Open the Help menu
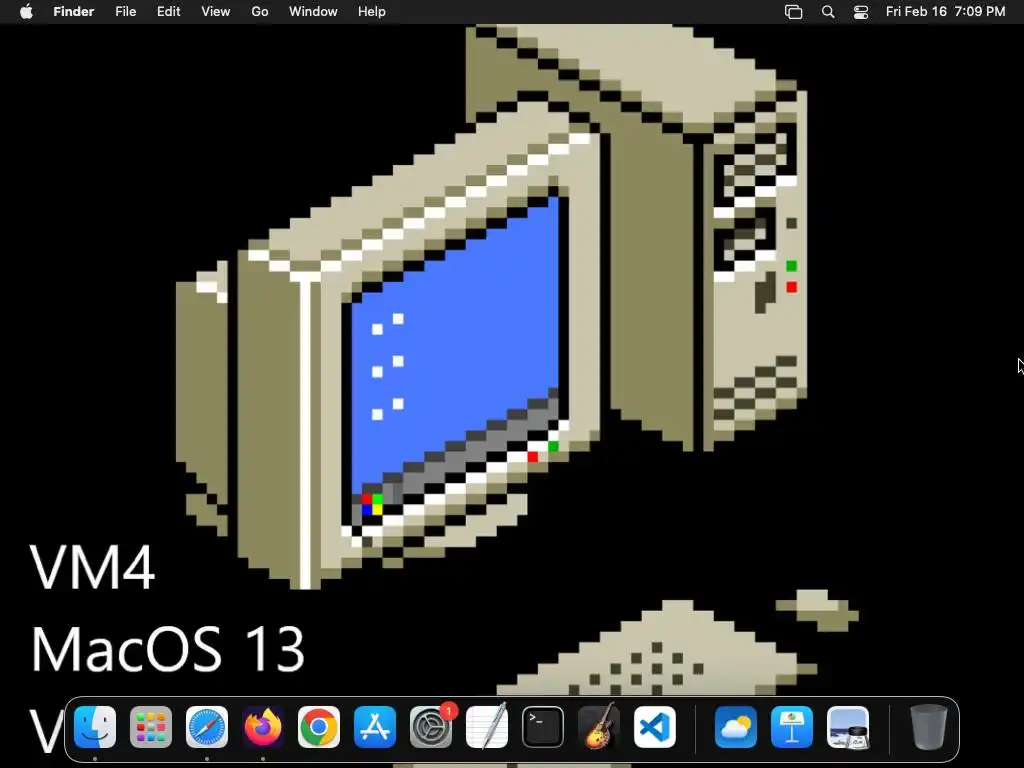Viewport: 1024px width, 768px height. coord(372,12)
